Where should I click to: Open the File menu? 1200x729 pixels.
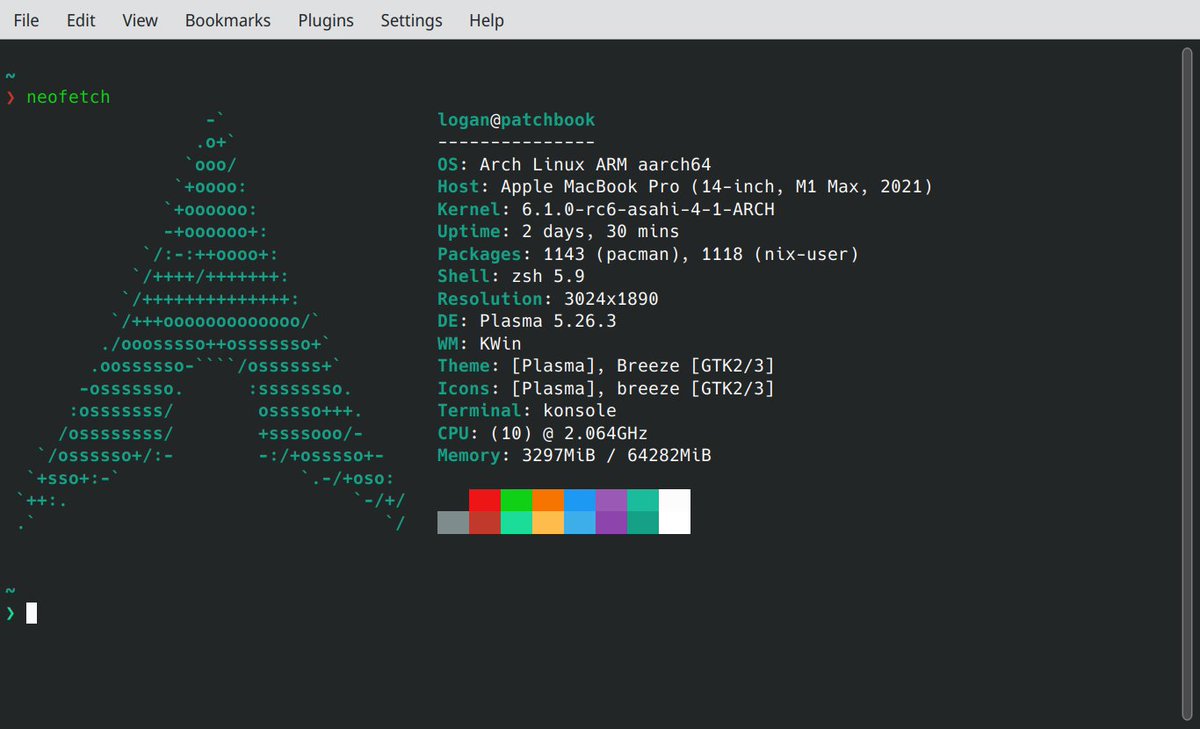tap(25, 20)
